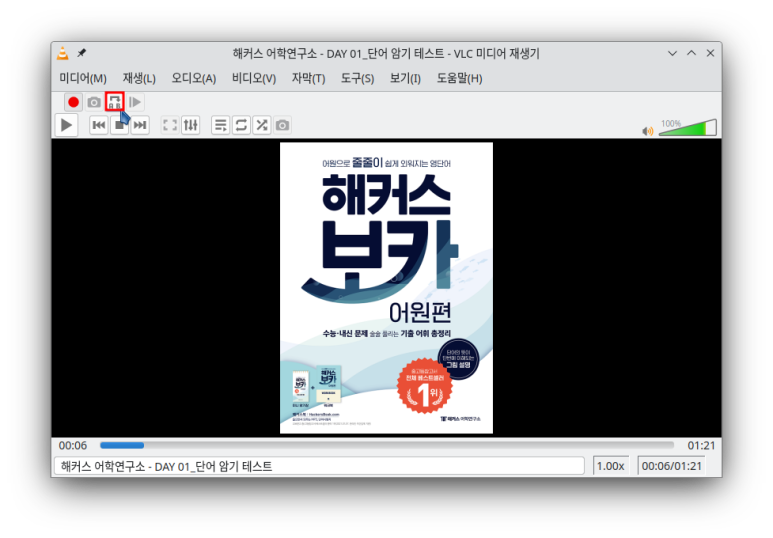Click the media title status bar text
The height and width of the screenshot is (538, 773).
(x=319, y=466)
